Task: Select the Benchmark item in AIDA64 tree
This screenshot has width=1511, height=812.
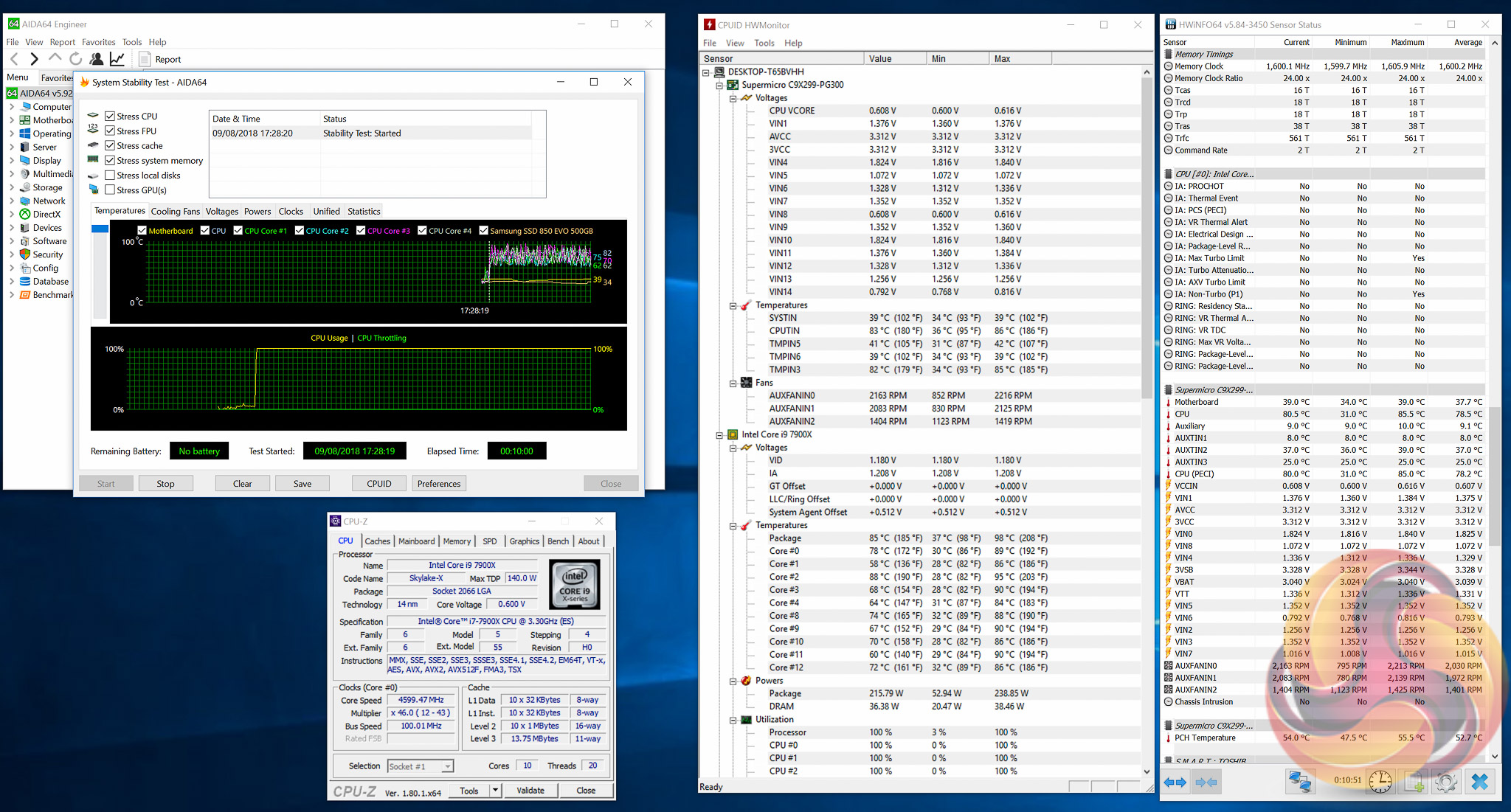Action: pyautogui.click(x=52, y=295)
